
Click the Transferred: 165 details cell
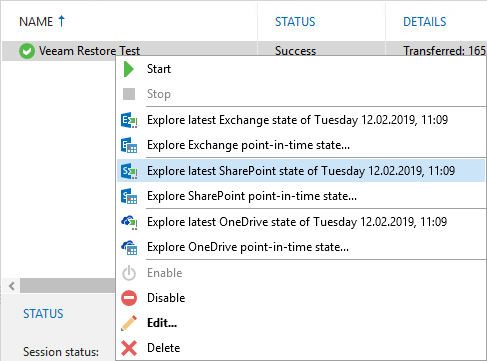tap(444, 50)
